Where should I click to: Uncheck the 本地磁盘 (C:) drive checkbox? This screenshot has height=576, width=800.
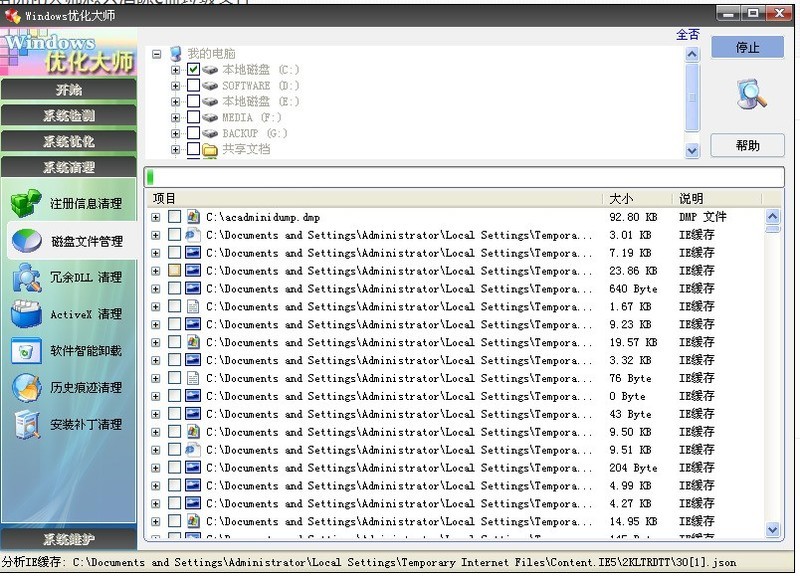pos(193,69)
